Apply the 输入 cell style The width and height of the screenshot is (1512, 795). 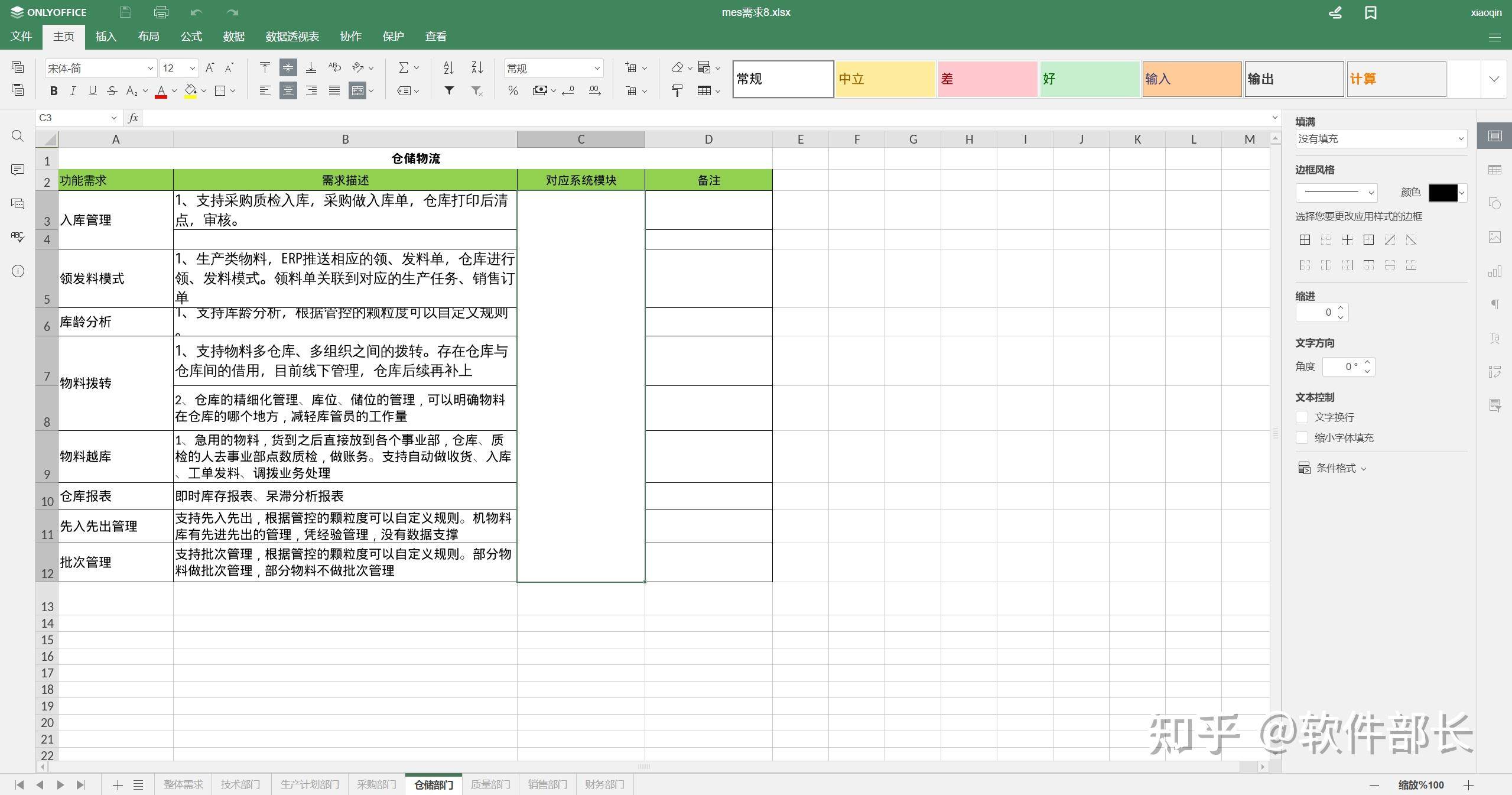(1192, 79)
